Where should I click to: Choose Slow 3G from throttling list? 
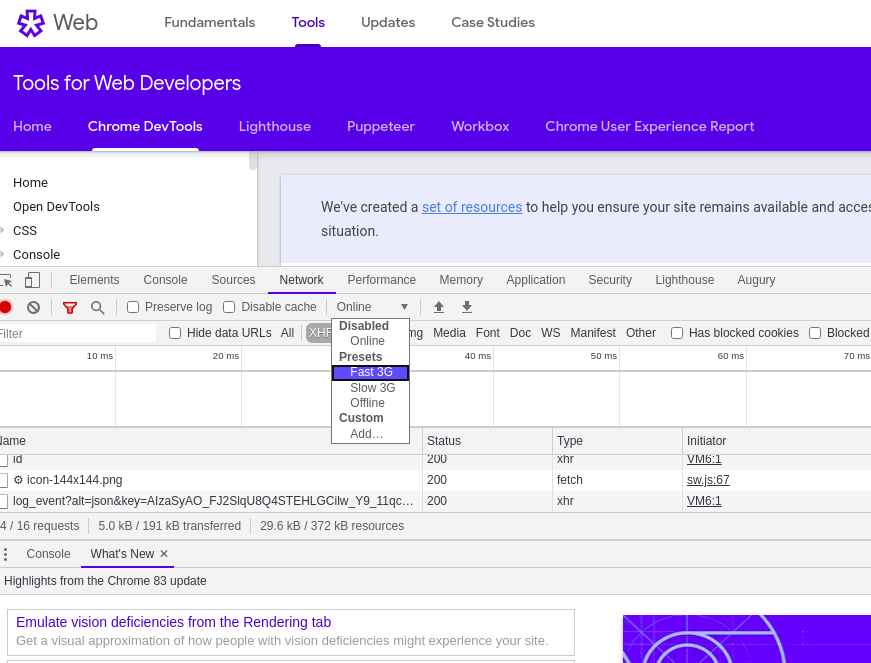pos(372,388)
